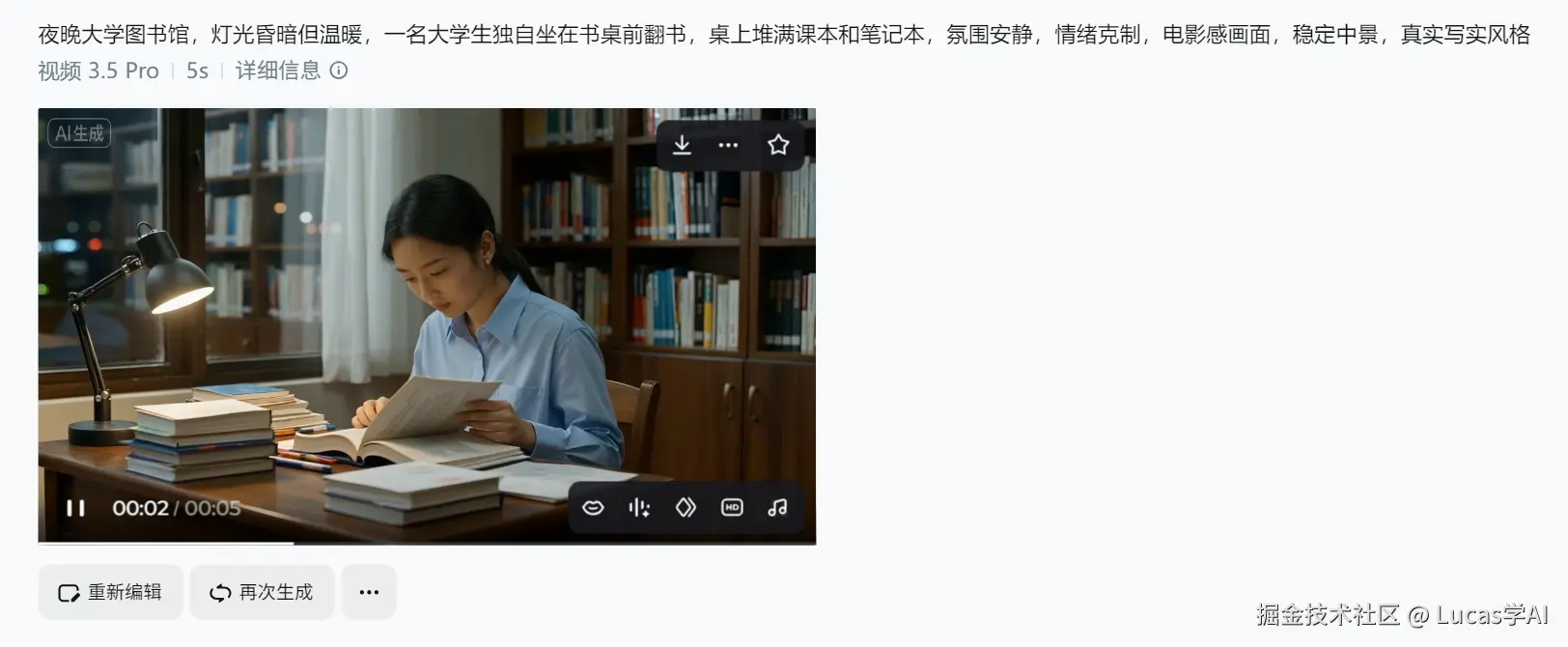Click 再次生成 to regenerate the video
The width and height of the screenshot is (1568, 647).
[262, 592]
